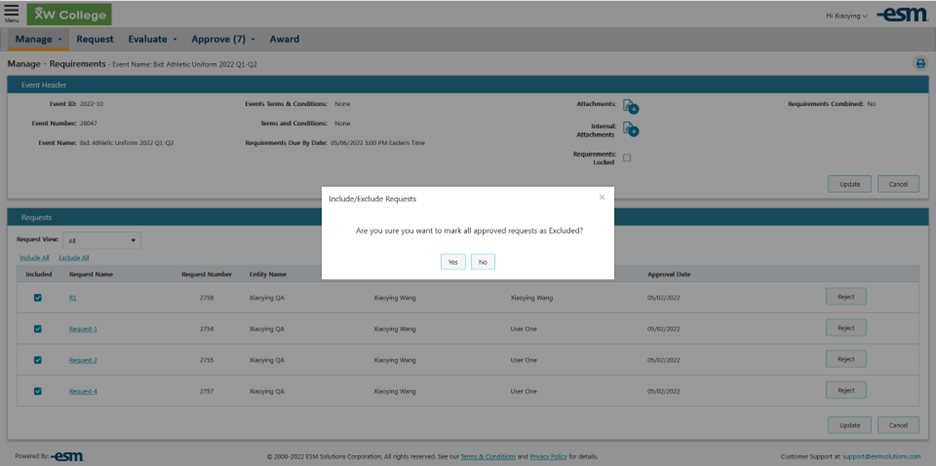
Task: Expand the Approve (7) menu
Action: [223, 39]
